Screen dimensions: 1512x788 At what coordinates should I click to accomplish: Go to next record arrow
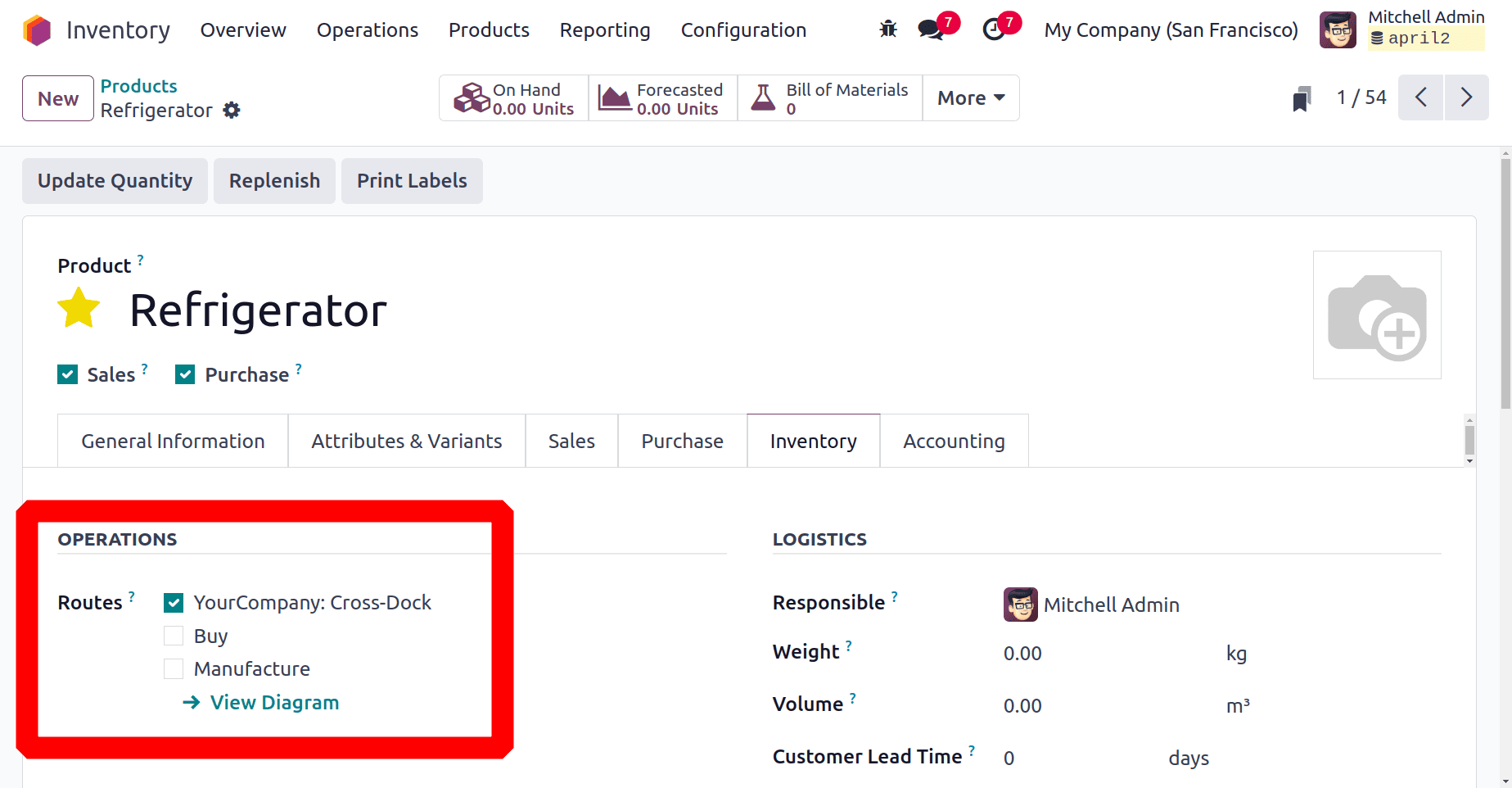1467,97
